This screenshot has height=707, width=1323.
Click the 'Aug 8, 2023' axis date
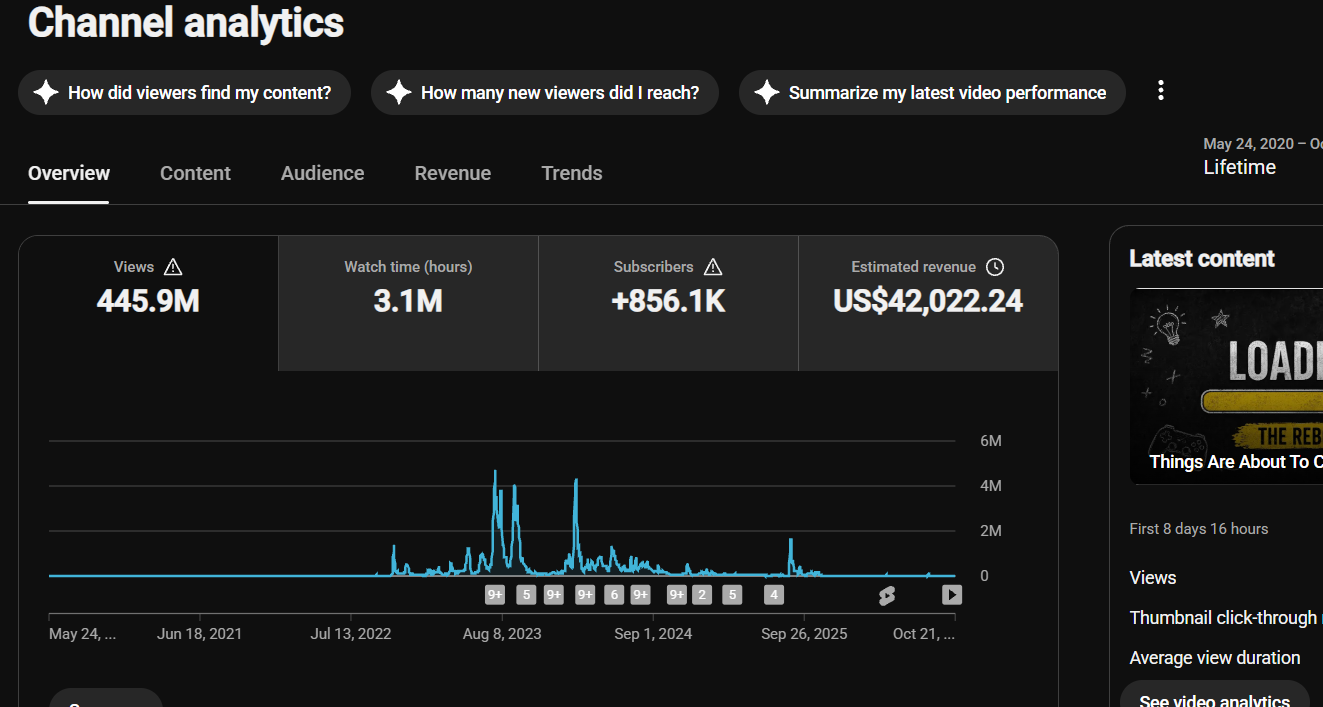point(502,634)
